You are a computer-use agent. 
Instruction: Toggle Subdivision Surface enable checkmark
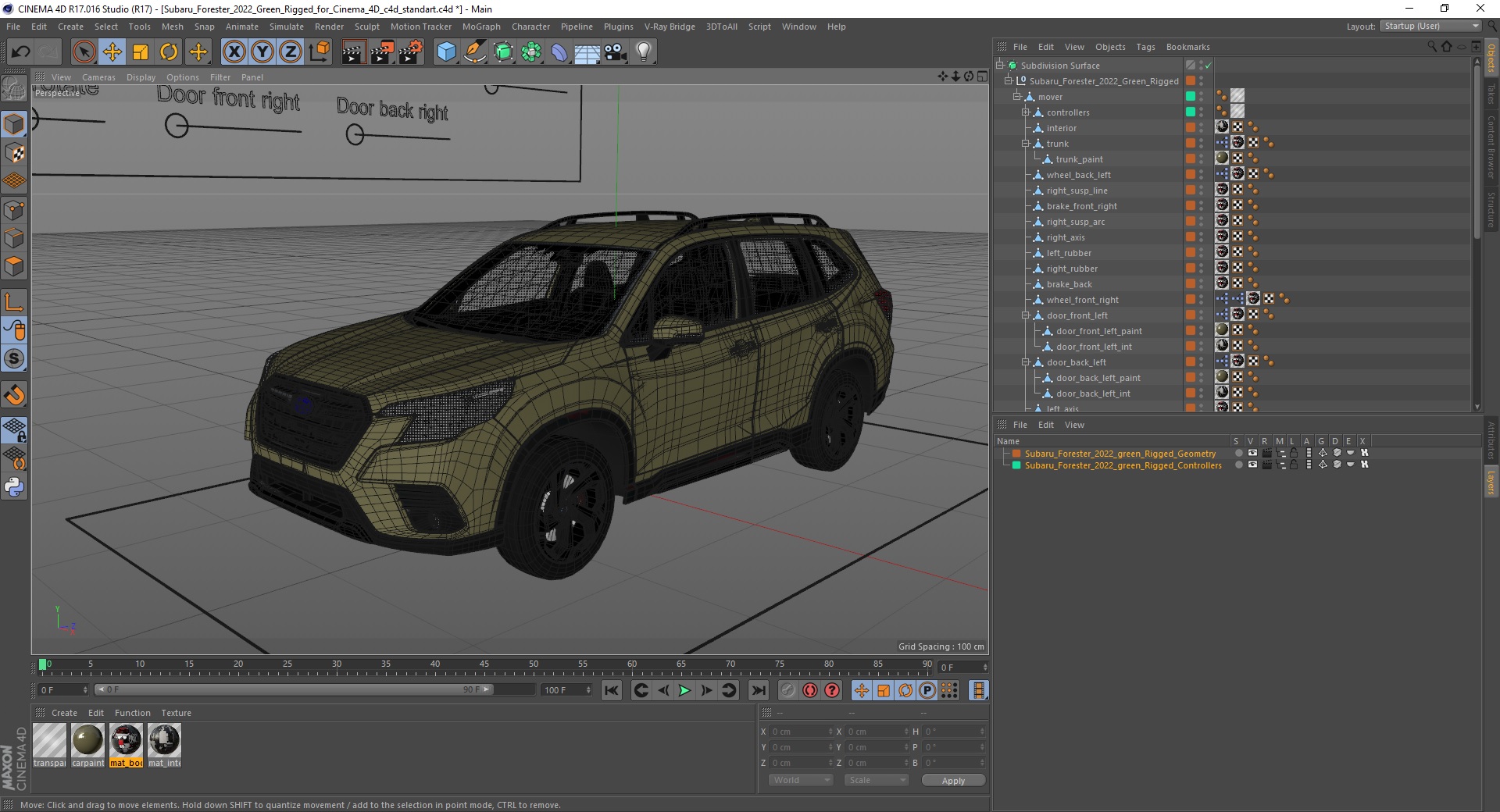1208,66
